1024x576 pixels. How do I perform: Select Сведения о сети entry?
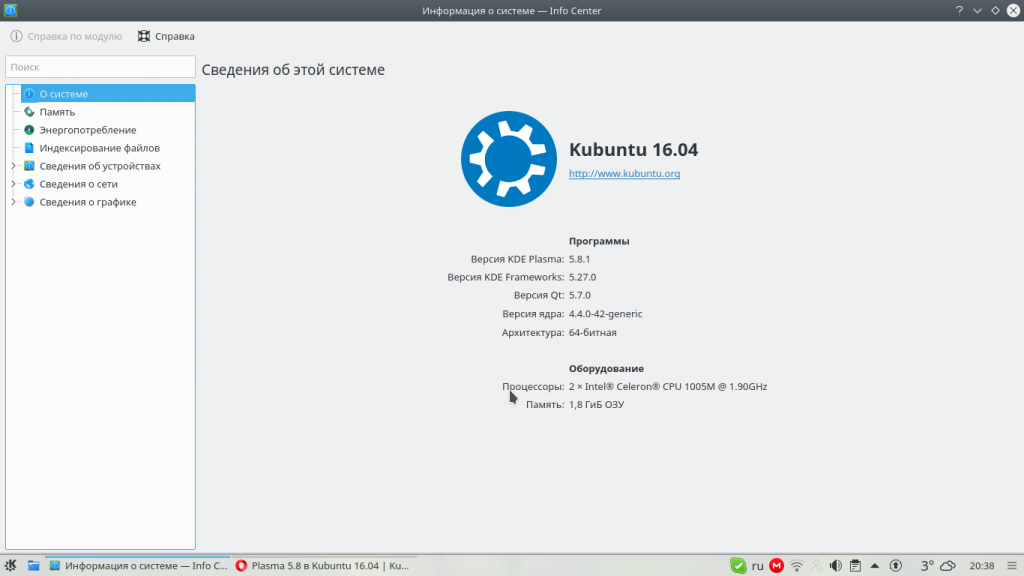click(x=78, y=184)
